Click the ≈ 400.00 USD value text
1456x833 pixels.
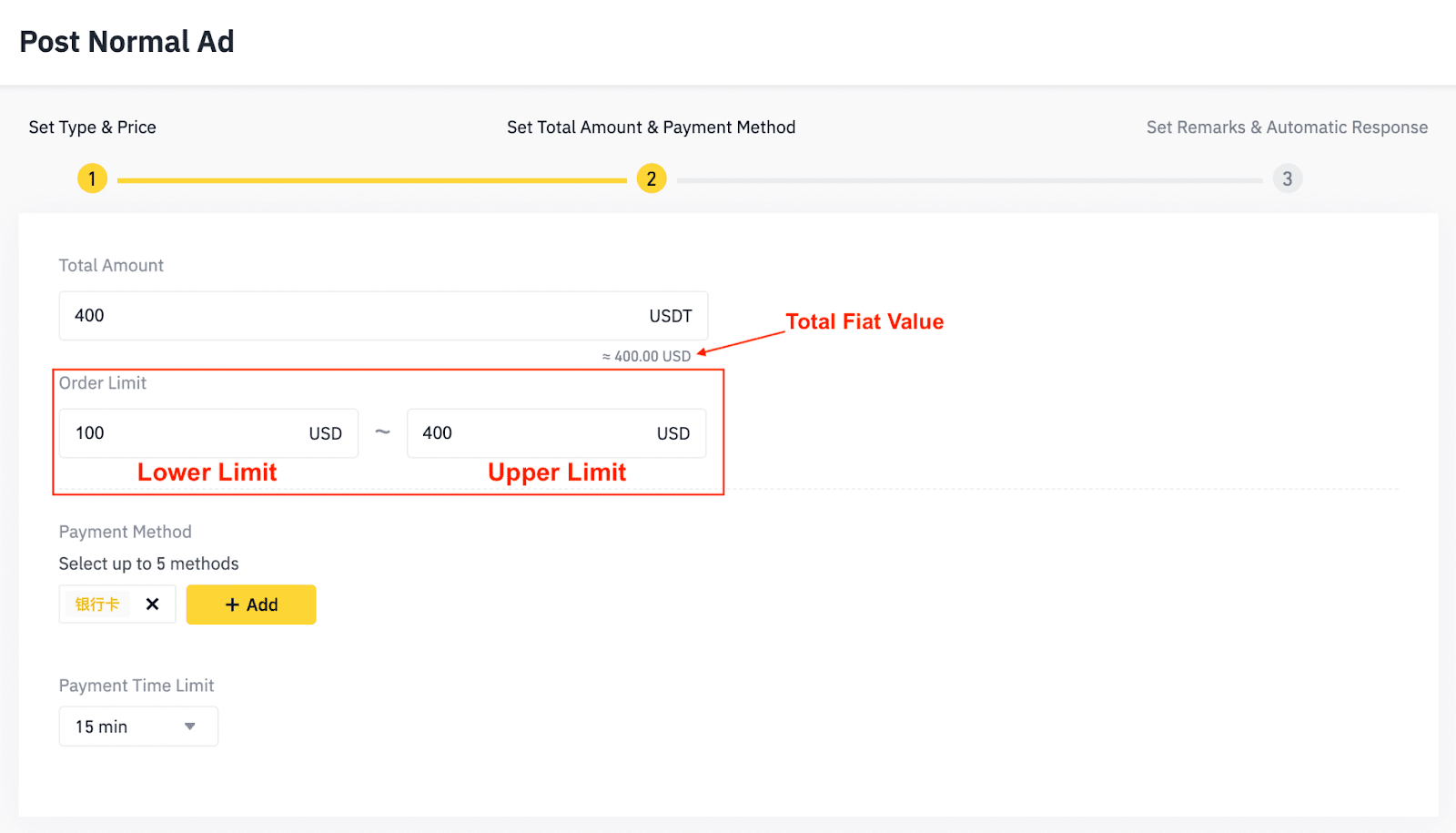[646, 356]
